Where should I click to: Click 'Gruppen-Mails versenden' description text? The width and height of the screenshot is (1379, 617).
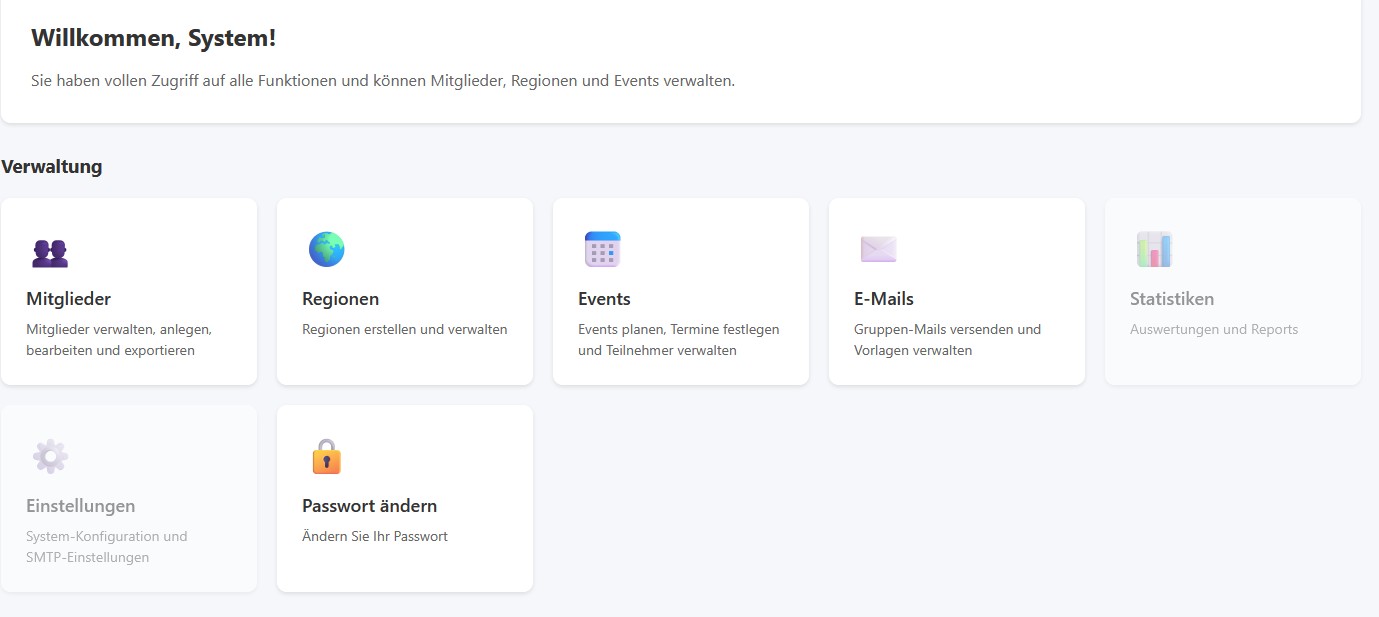pos(947,329)
